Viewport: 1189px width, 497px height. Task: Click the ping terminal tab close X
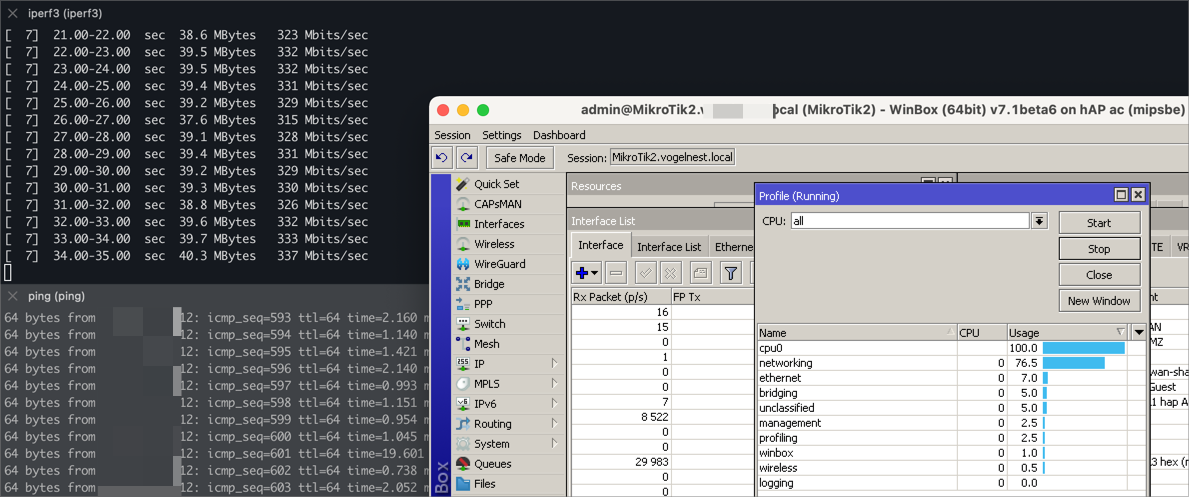pyautogui.click(x=12, y=296)
